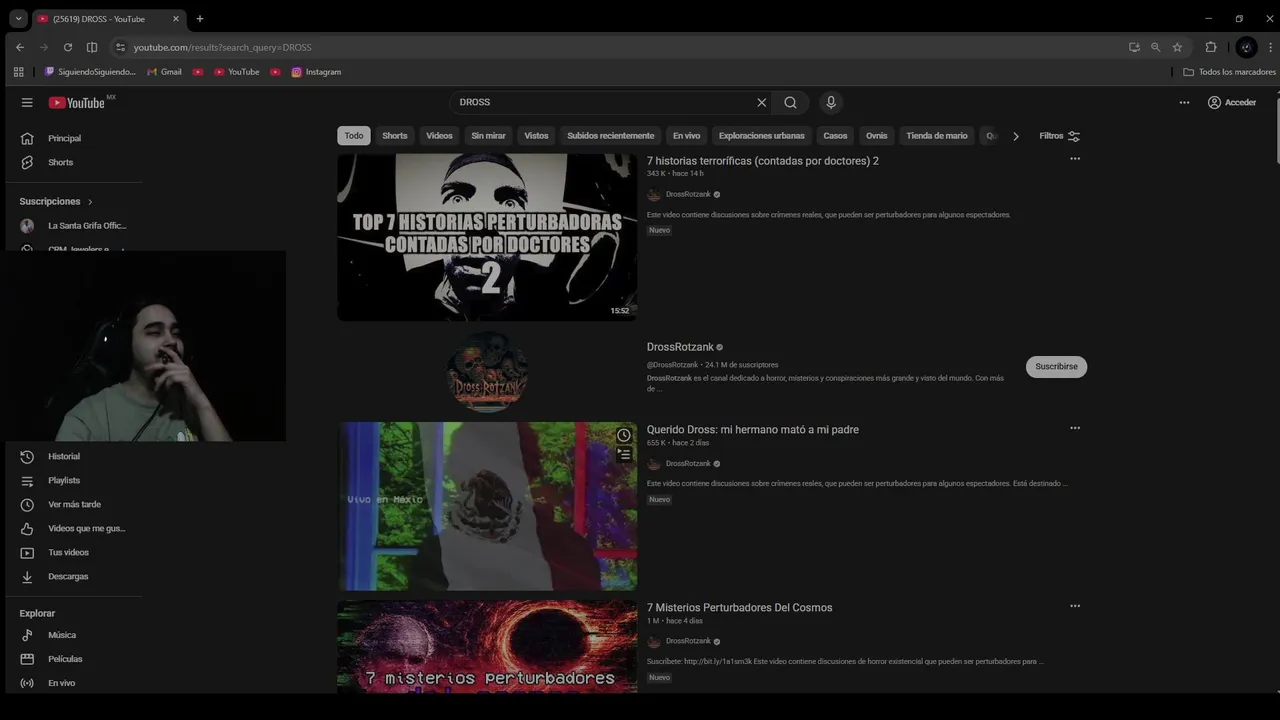Open the Gmail bookmark
The width and height of the screenshot is (1280, 720).
pos(164,72)
